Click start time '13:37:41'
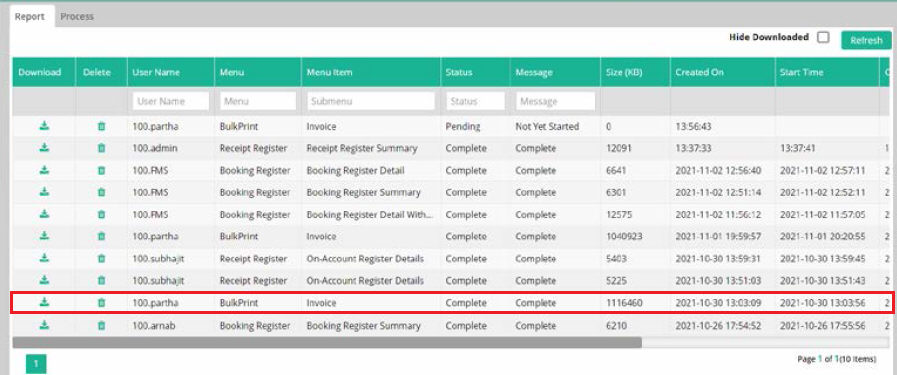This screenshot has width=897, height=375. pos(798,148)
